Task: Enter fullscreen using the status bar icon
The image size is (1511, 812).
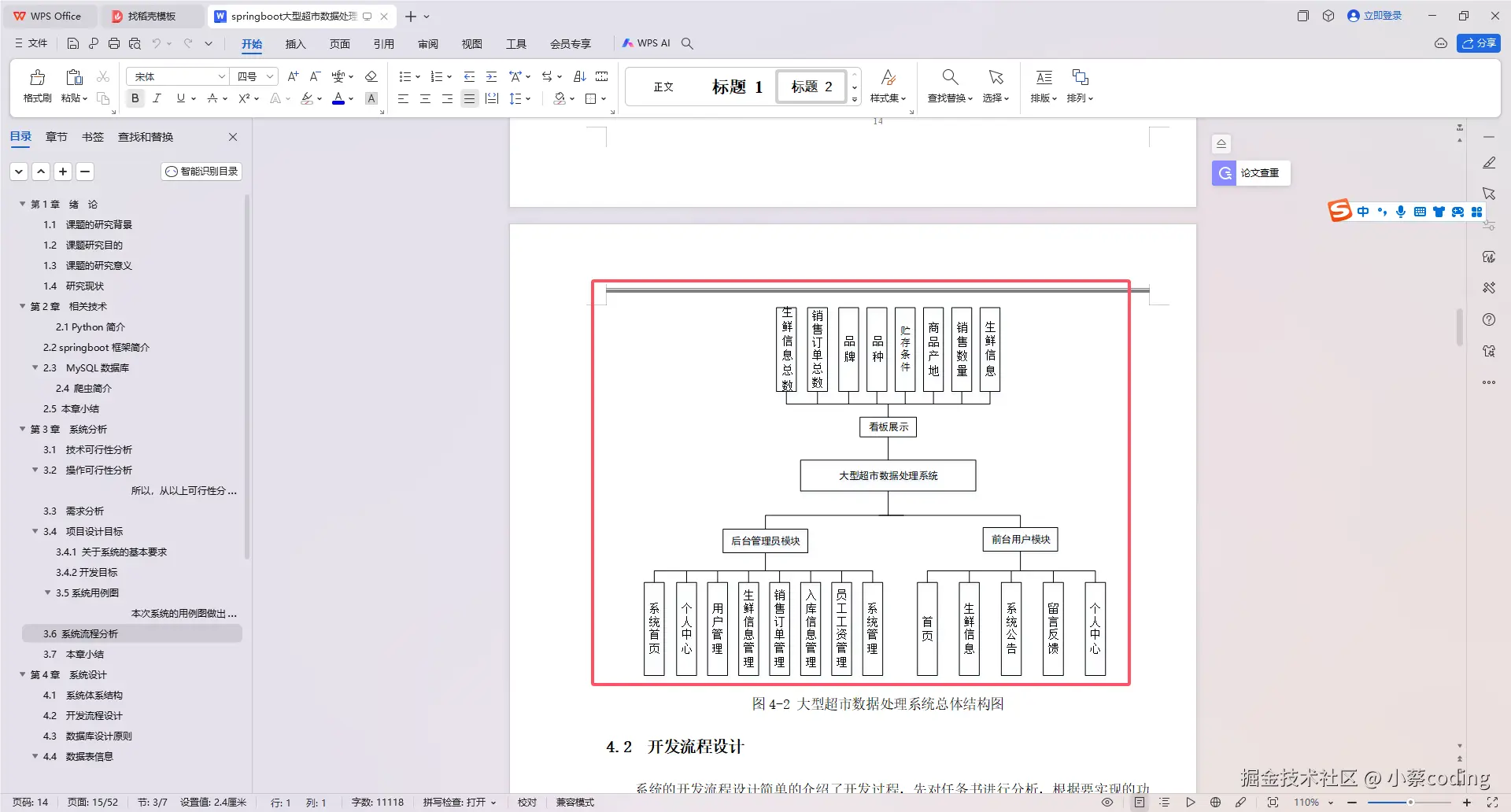Action: 1492,803
